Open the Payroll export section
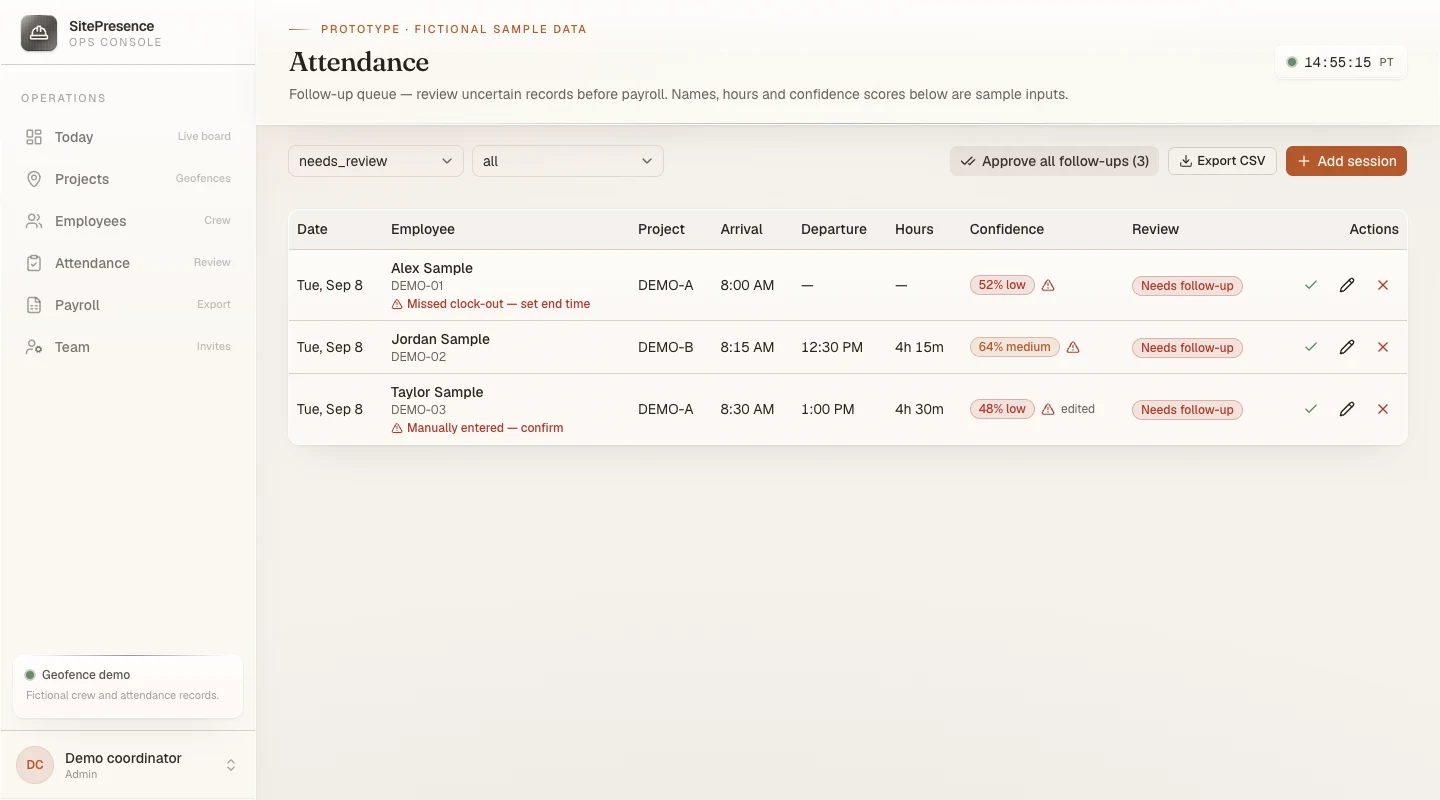Screen dimensions: 1440x800 click(128, 305)
